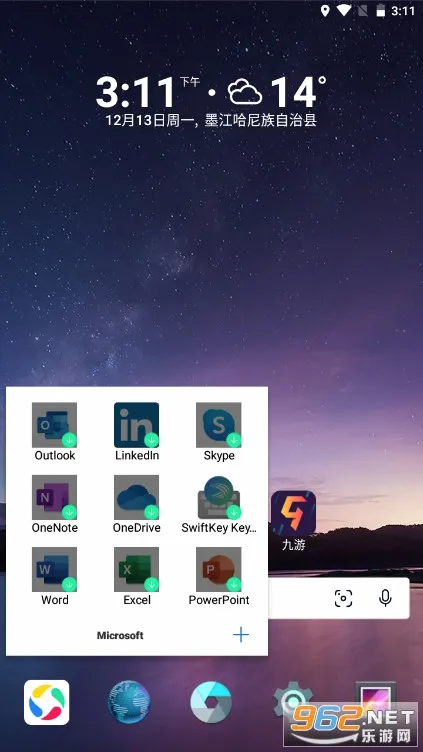Launch LinkedIn from the Microsoft folder
The image size is (423, 752).
pyautogui.click(x=136, y=425)
